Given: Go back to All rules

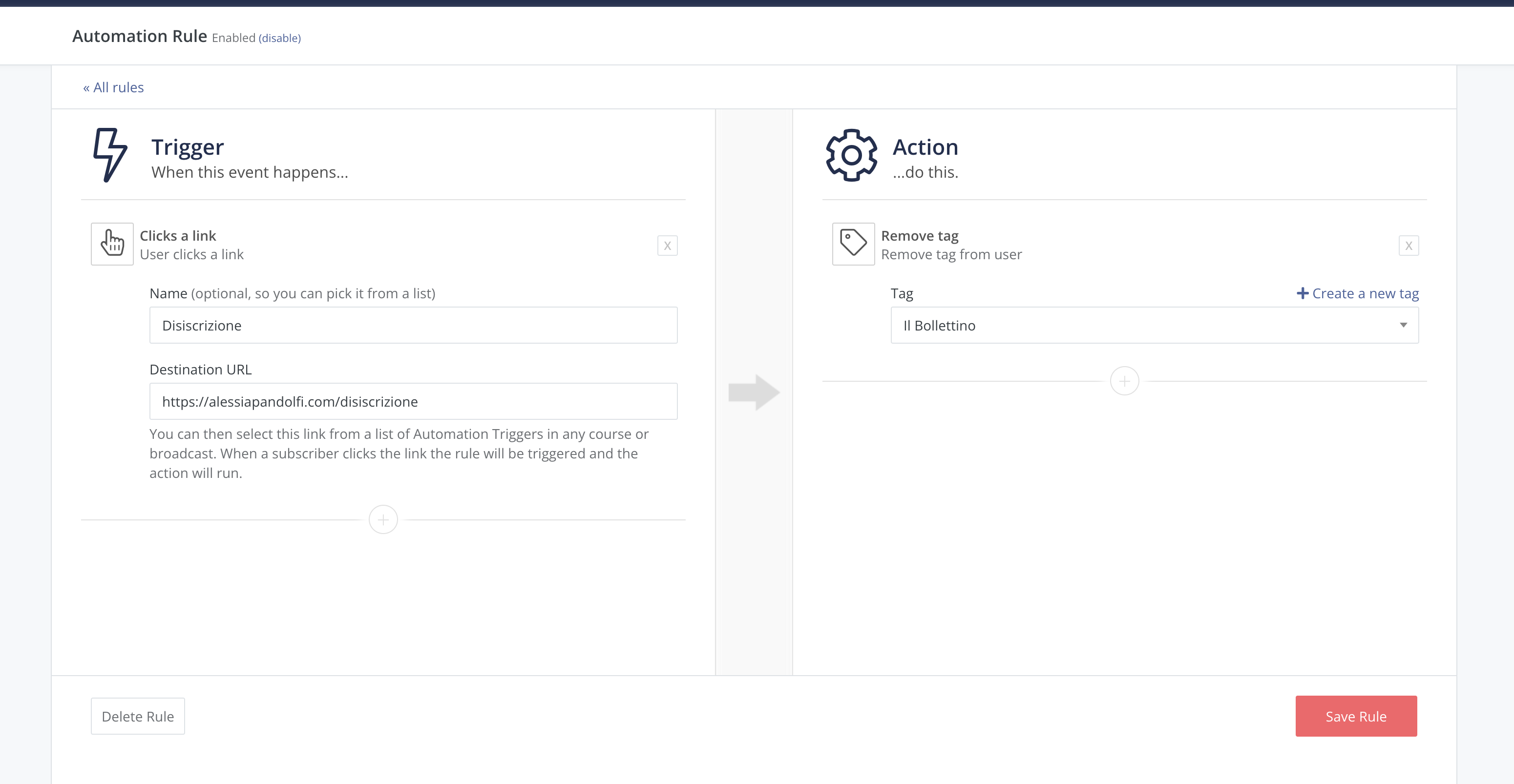Looking at the screenshot, I should [x=113, y=87].
